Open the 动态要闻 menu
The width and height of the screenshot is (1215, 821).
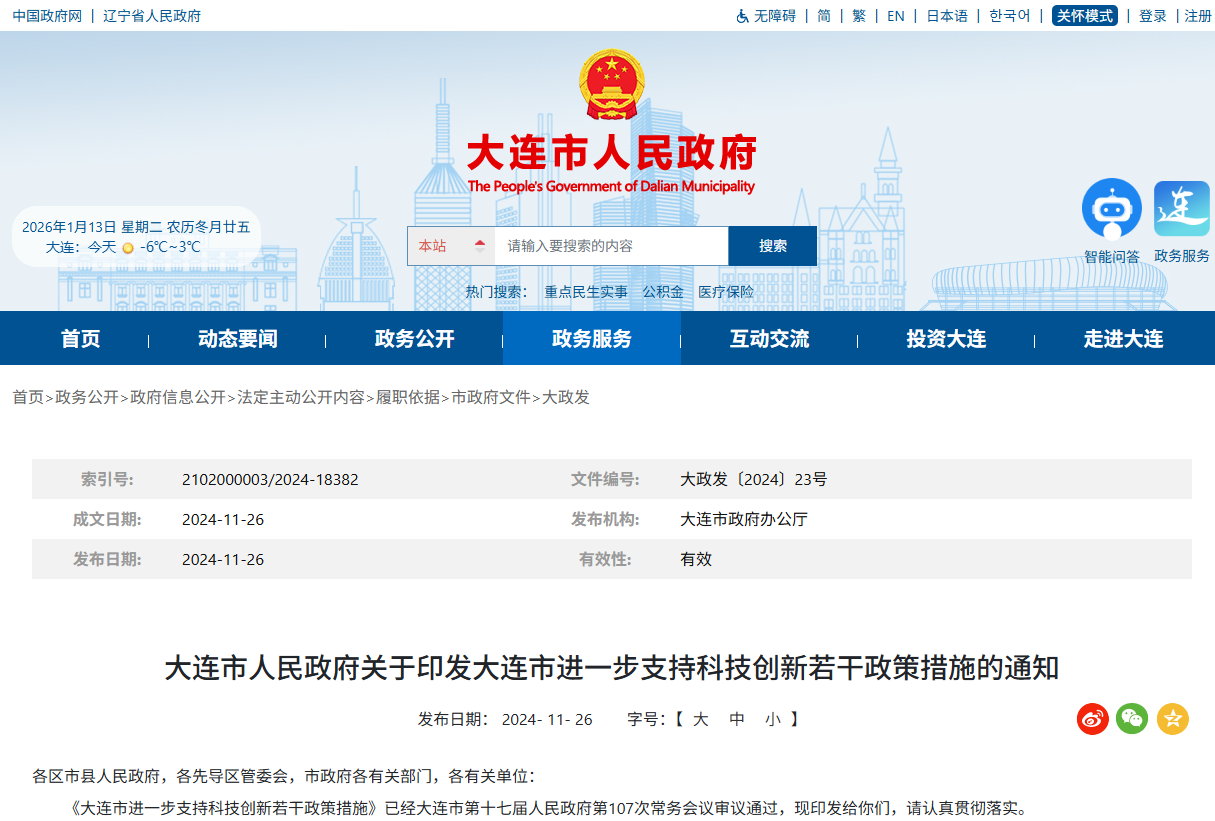238,338
